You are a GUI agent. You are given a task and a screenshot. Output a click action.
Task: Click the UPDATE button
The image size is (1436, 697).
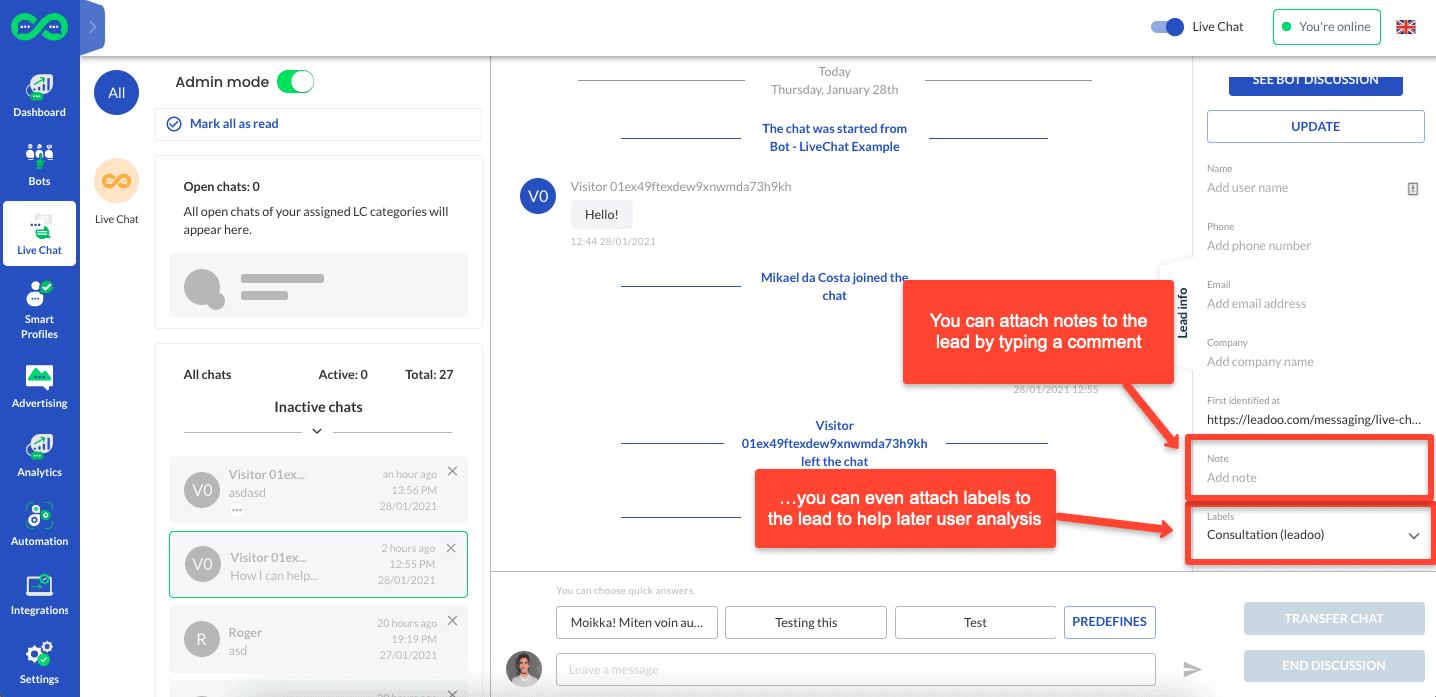click(1315, 126)
